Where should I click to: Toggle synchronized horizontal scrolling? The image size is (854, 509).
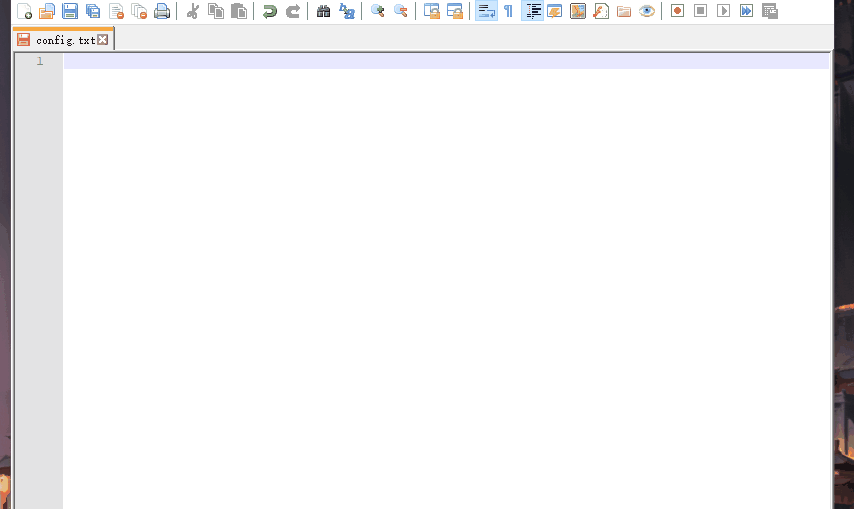point(455,11)
